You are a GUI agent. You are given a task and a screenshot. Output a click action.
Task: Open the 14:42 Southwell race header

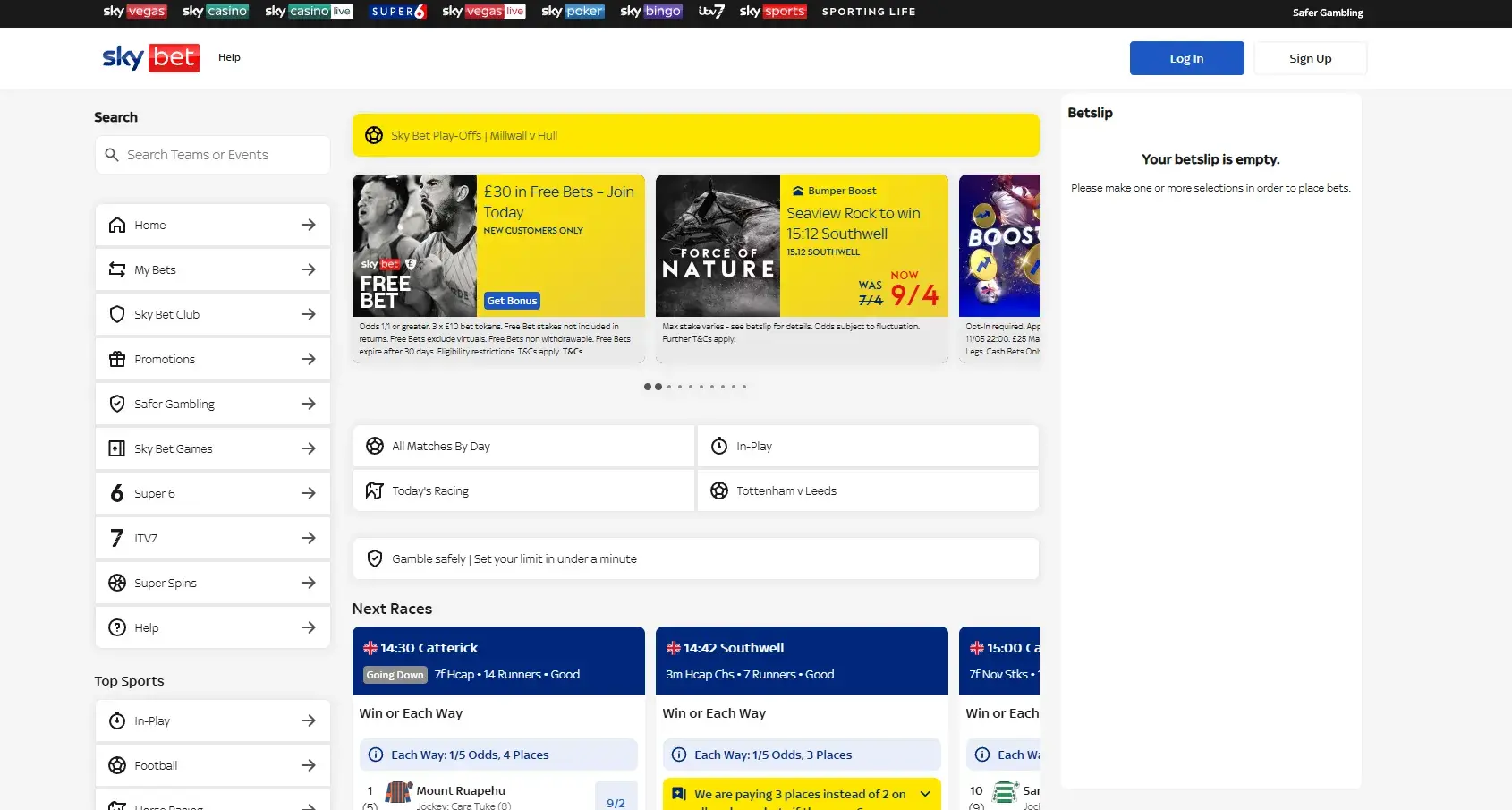[x=802, y=661]
